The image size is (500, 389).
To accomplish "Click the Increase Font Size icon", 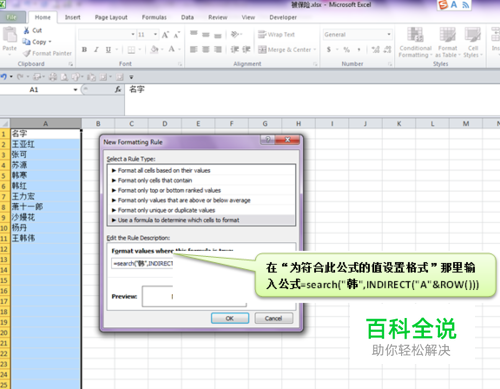I will (165, 35).
